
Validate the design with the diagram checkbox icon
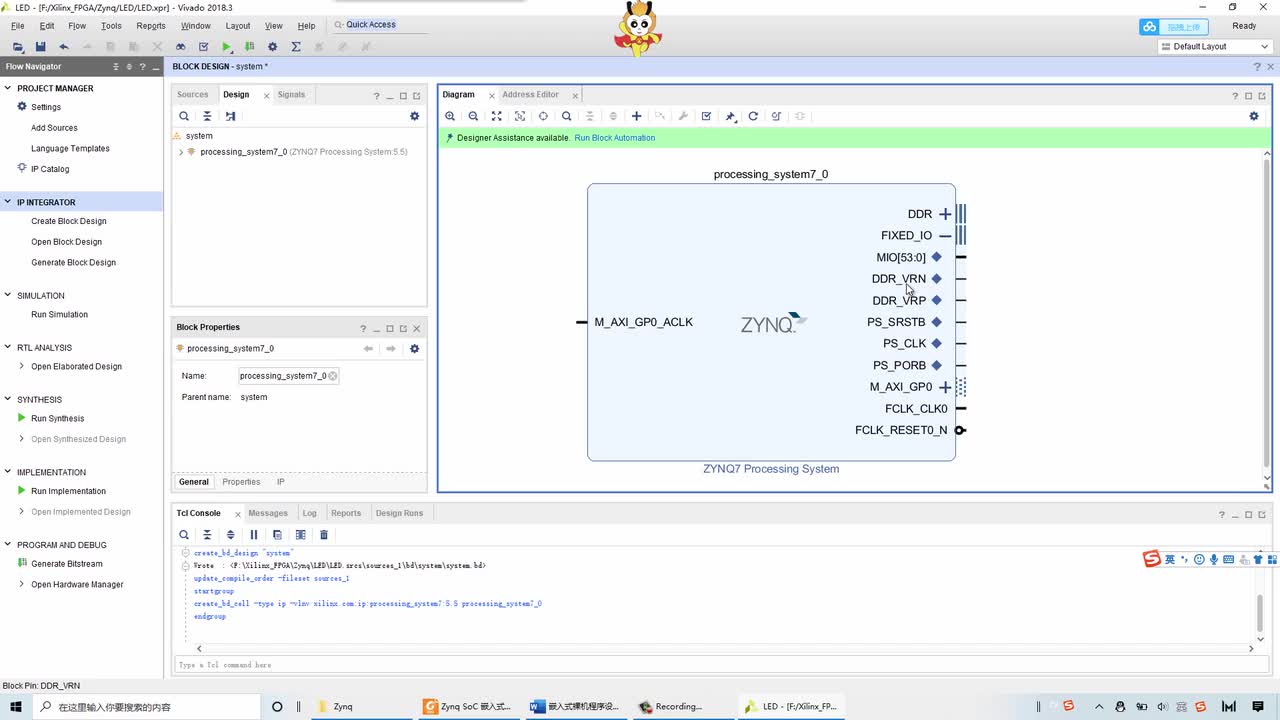(x=706, y=116)
